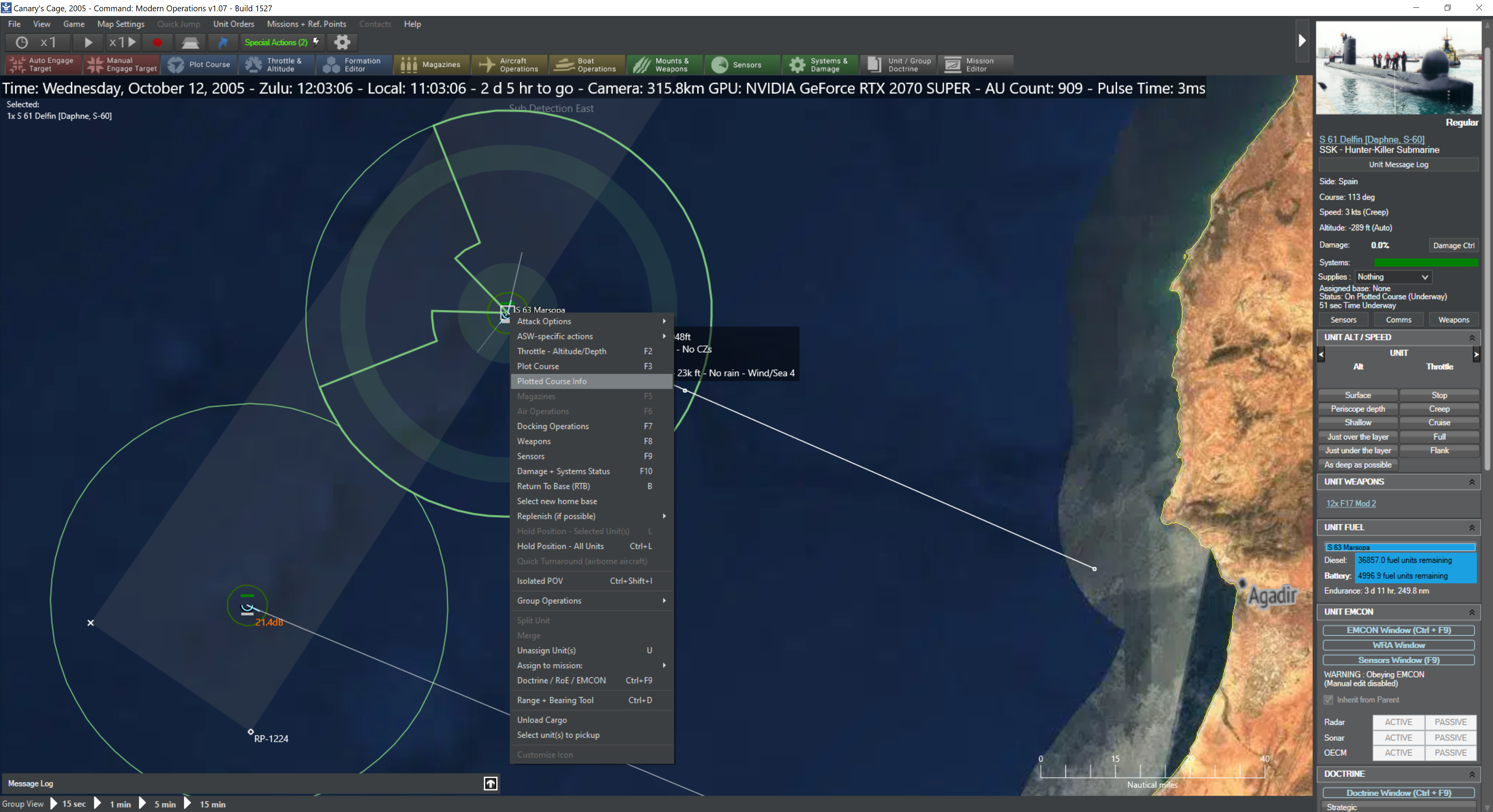Open settings via the gear icon
The image size is (1493, 812).
point(342,42)
